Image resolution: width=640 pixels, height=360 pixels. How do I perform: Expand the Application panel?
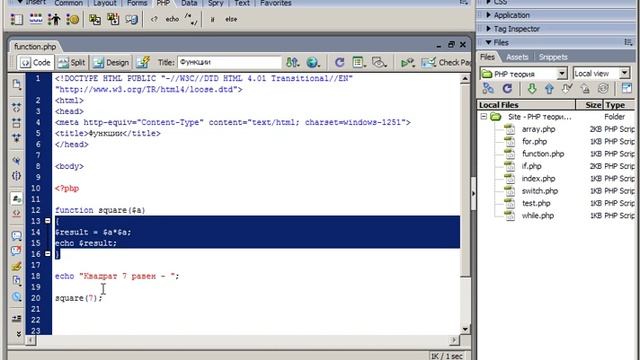tap(488, 15)
